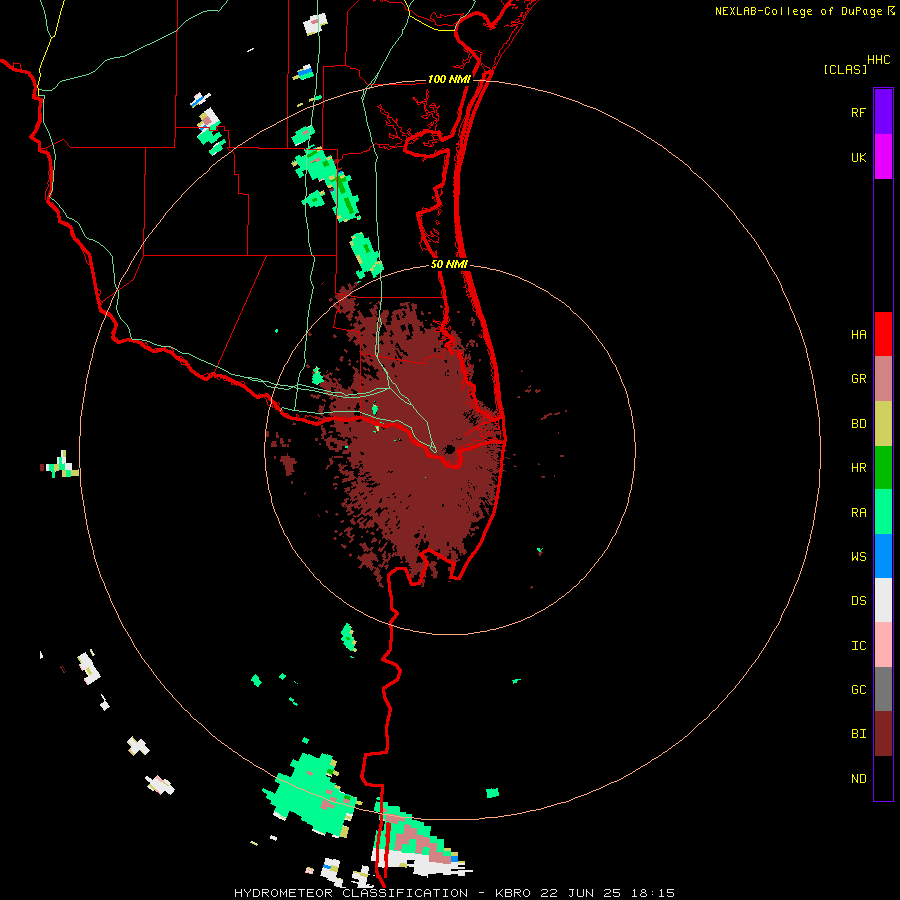
Task: Click the HR legend label
Action: [858, 468]
